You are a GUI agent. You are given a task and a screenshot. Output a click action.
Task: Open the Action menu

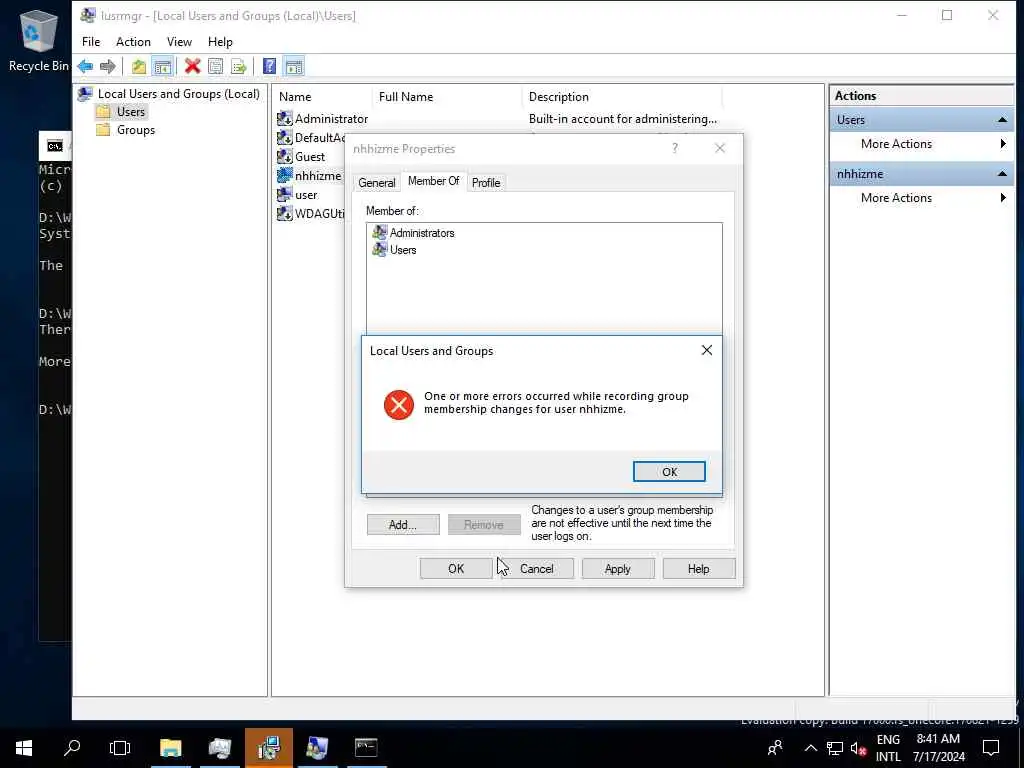tap(133, 42)
